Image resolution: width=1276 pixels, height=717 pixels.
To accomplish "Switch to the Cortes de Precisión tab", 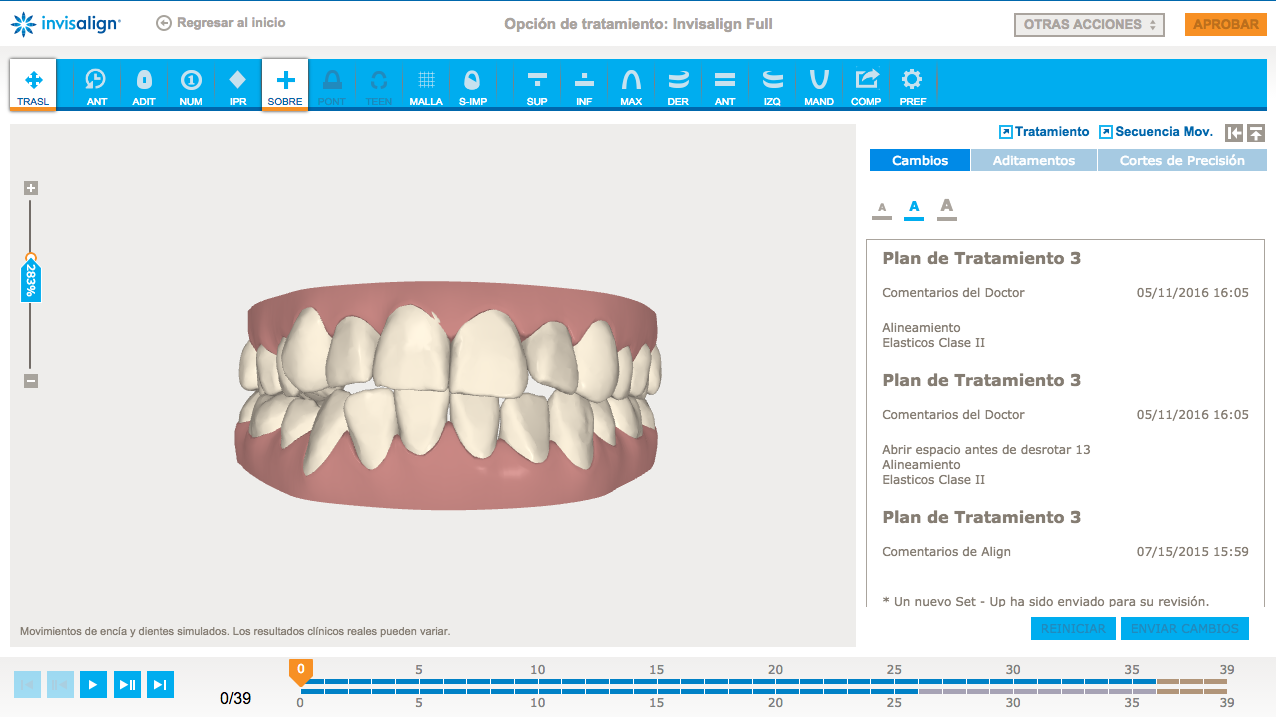I will click(1182, 160).
